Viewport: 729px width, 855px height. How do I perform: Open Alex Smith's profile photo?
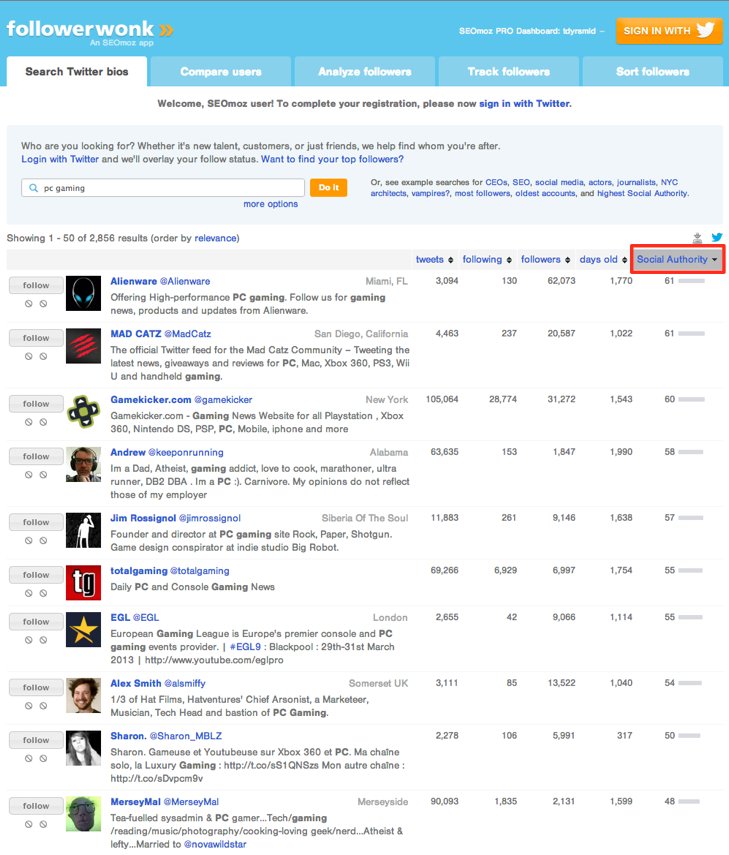(83, 695)
